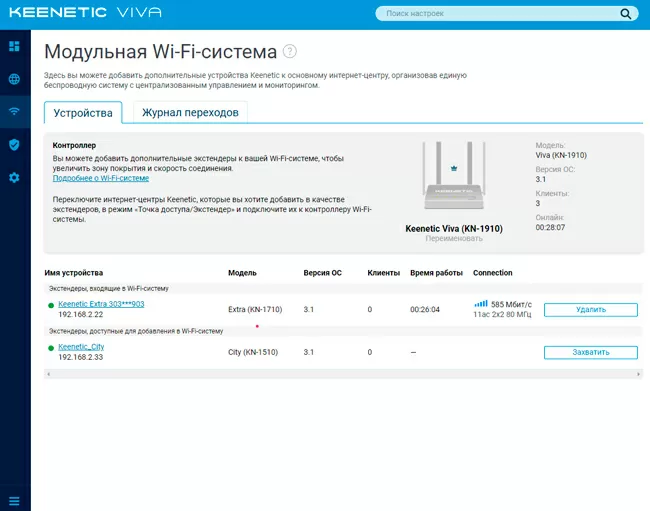Open the Keenetic Extra 303***903 device link
650x511 pixels.
pyautogui.click(x=101, y=304)
